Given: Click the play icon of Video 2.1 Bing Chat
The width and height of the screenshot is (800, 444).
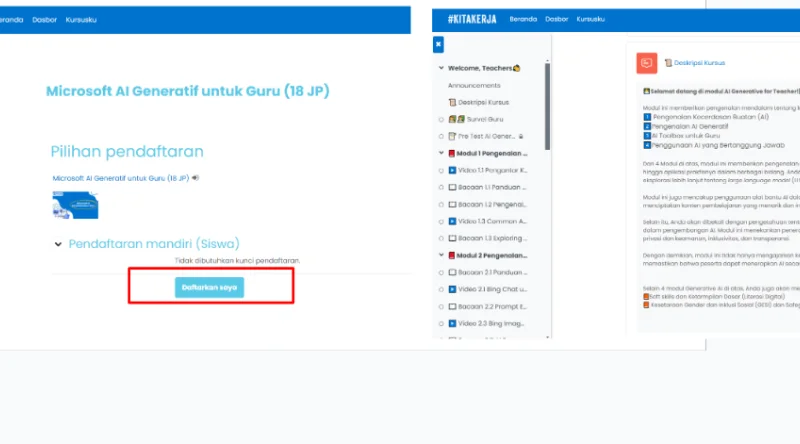Looking at the screenshot, I should [452, 289].
